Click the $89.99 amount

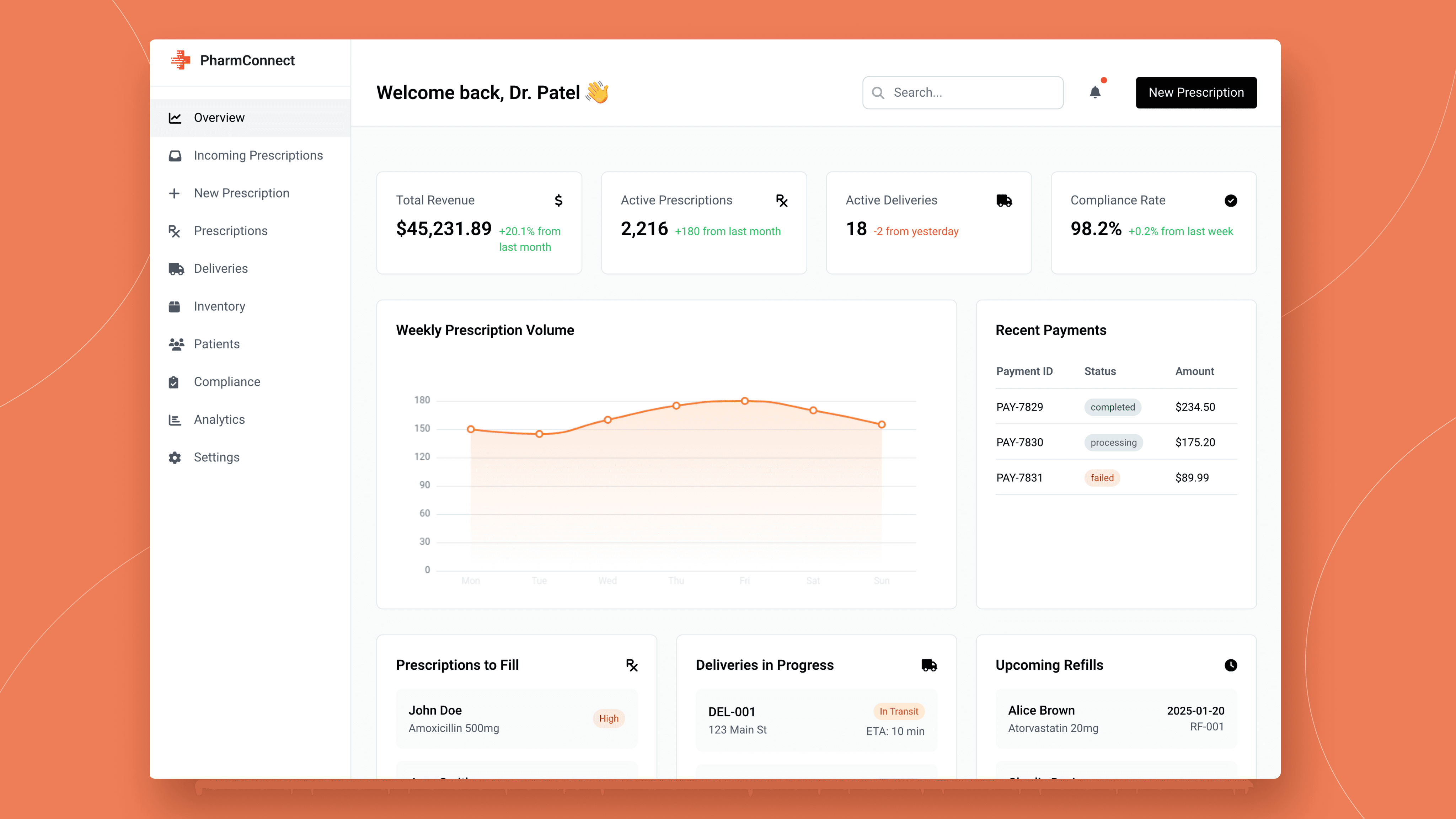coord(1192,478)
